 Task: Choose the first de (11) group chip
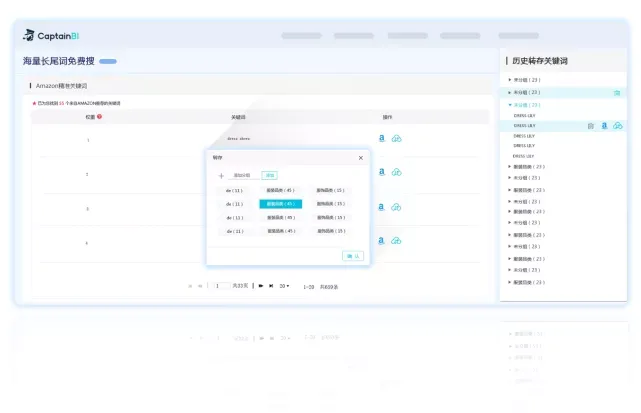tap(234, 191)
